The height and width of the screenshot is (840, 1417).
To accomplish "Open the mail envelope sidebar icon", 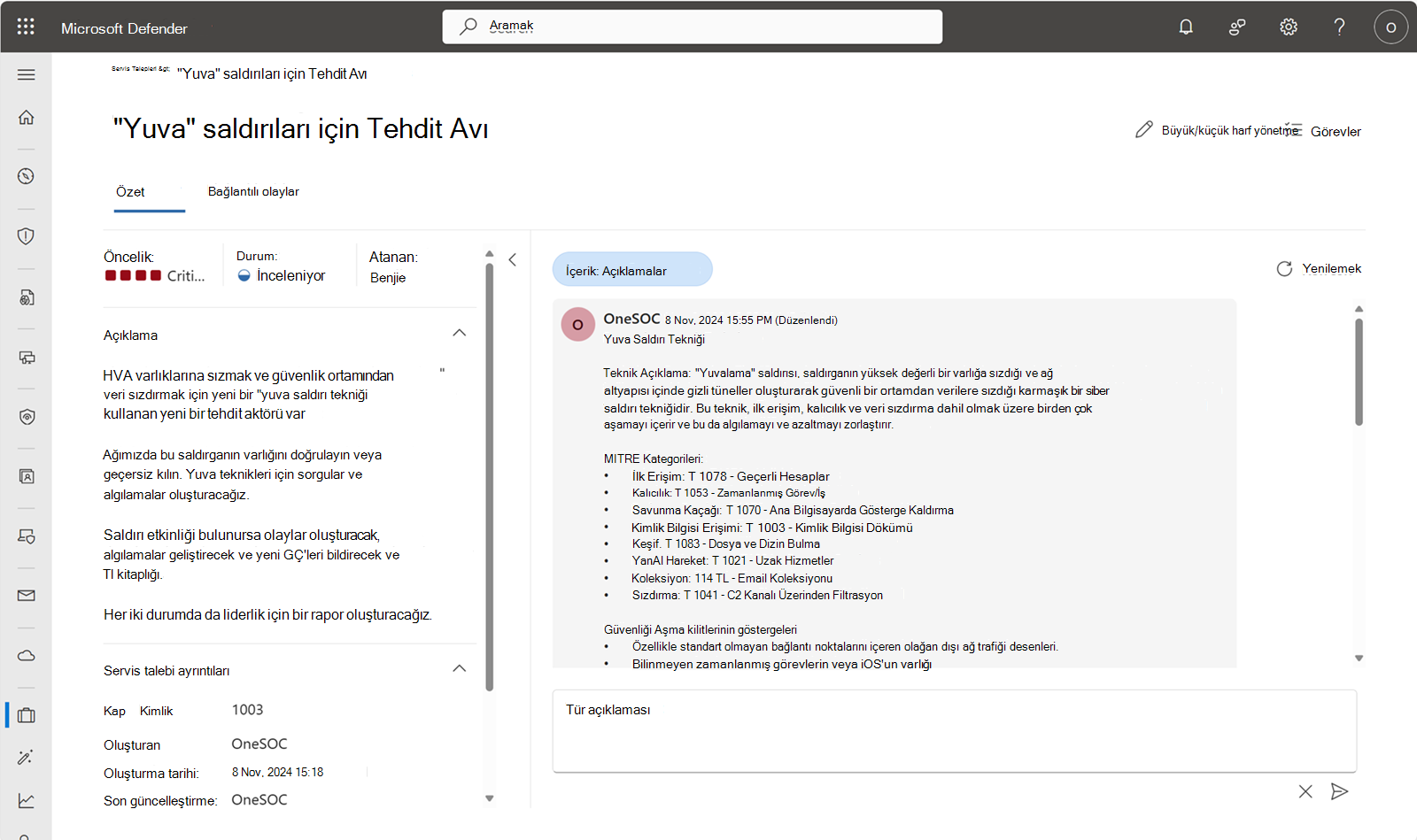I will pos(27,595).
